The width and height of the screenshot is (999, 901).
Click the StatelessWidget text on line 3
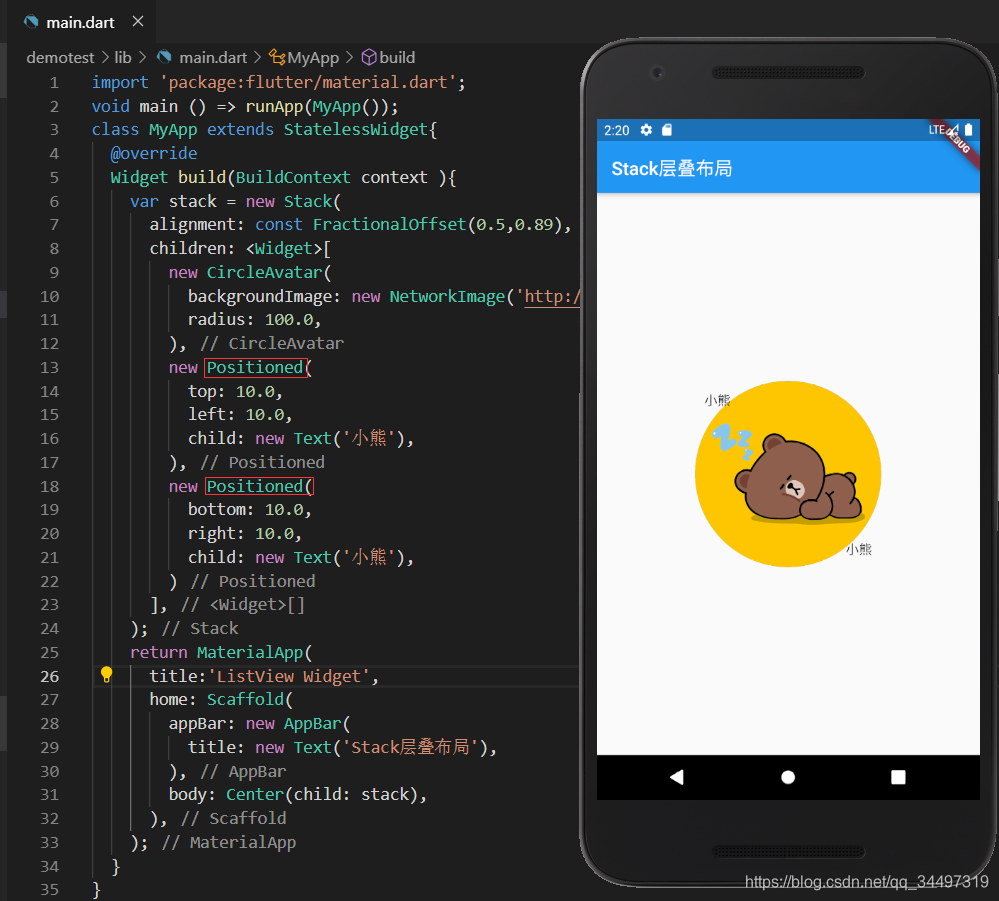coord(356,129)
